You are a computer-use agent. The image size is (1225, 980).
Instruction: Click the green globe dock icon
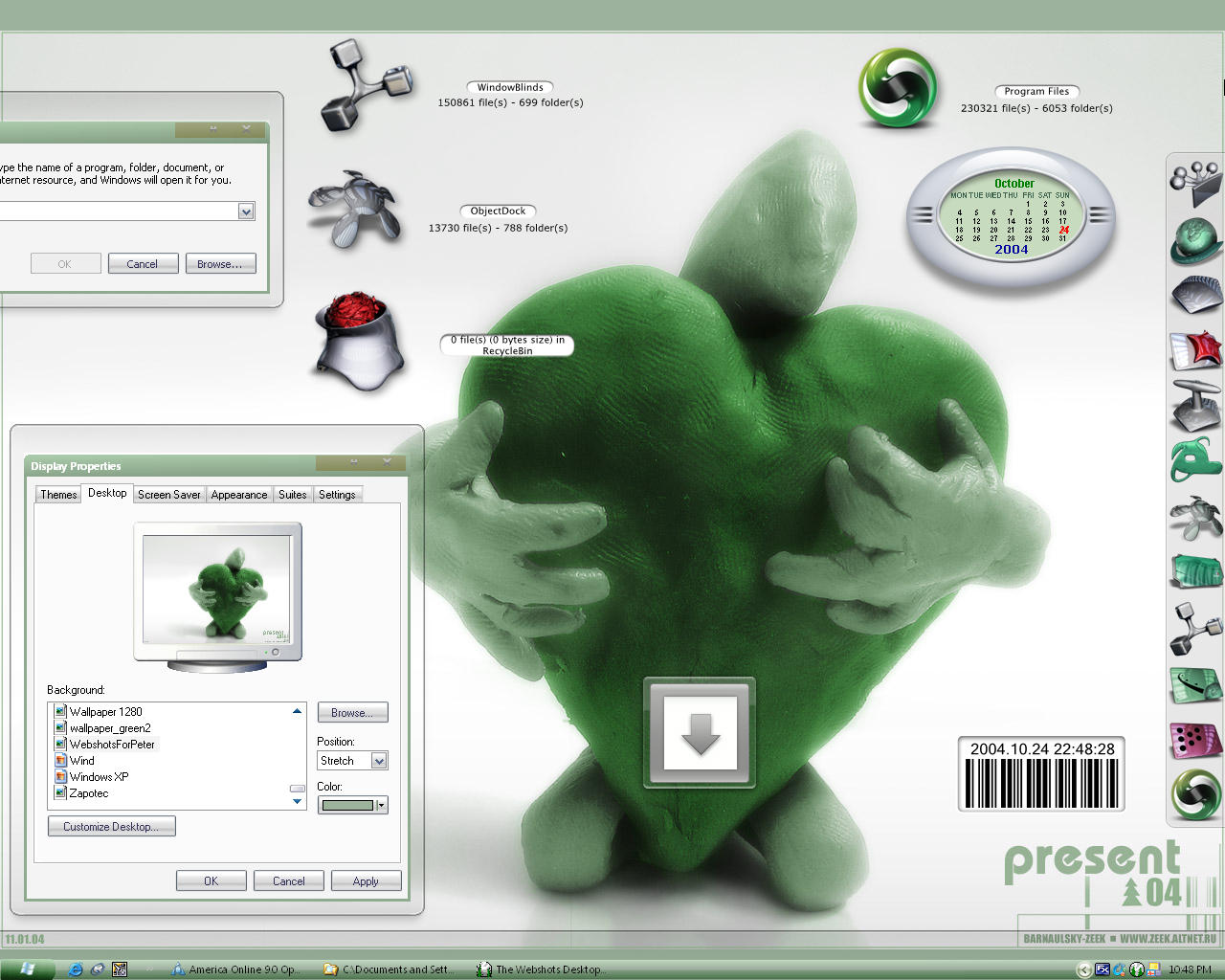[1196, 241]
